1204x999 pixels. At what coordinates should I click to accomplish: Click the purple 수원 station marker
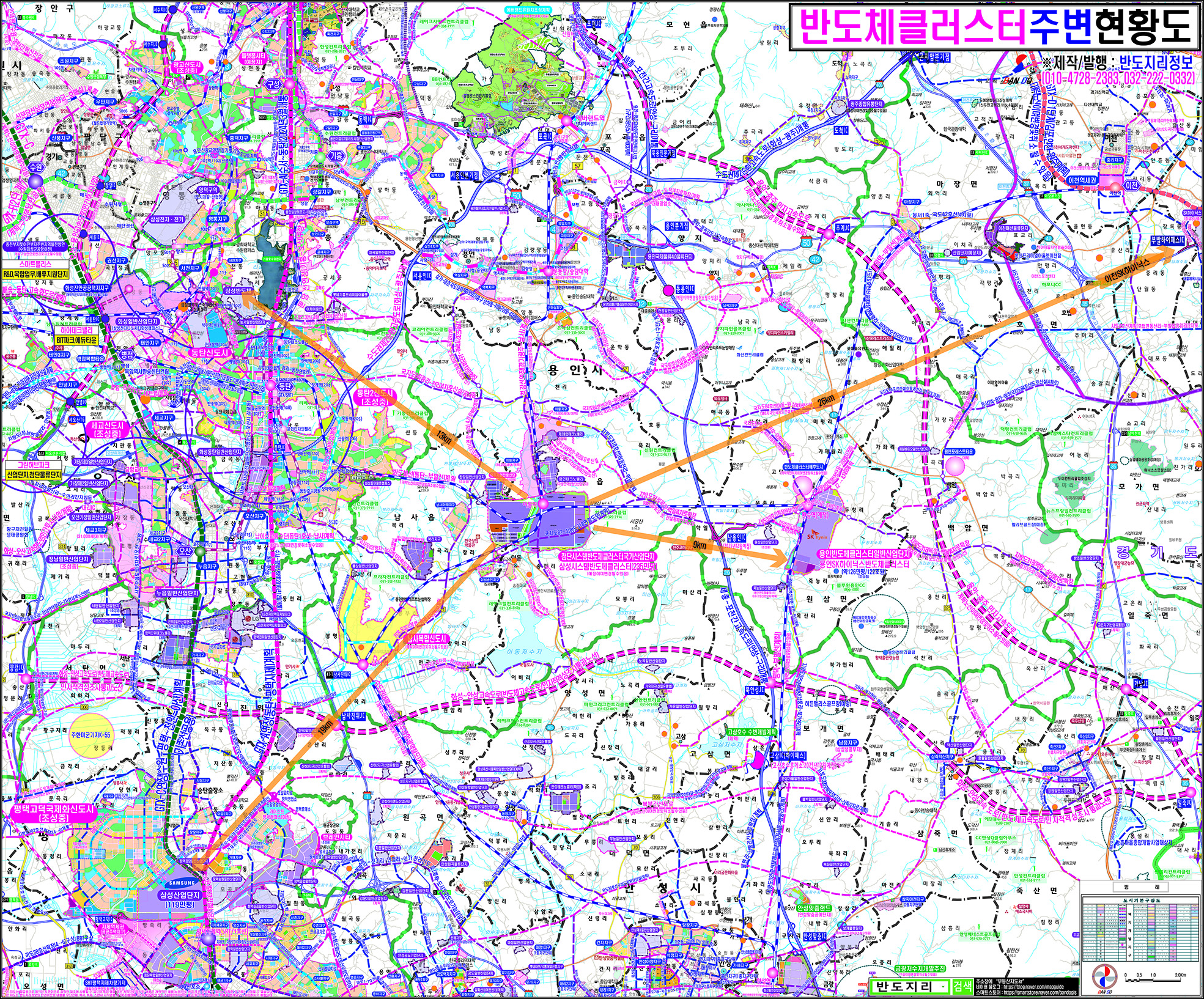[x=36, y=180]
